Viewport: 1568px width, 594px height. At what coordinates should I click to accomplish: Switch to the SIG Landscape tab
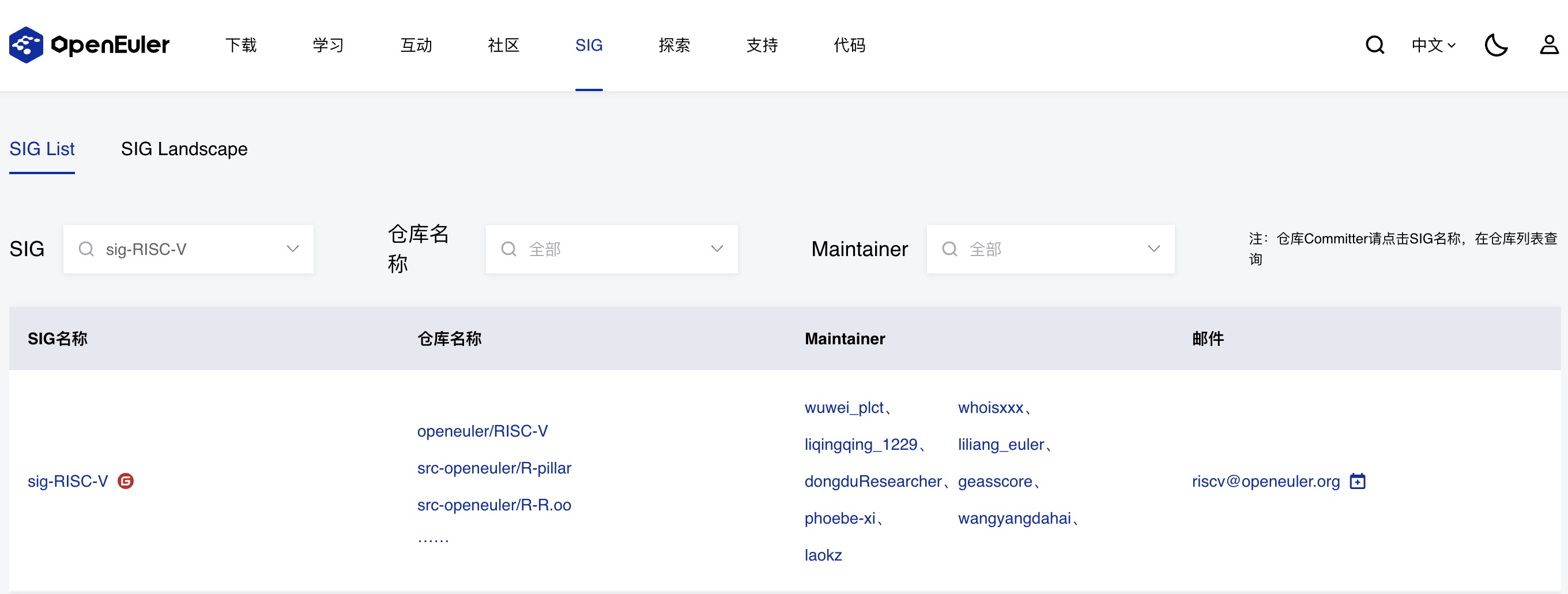click(x=184, y=149)
